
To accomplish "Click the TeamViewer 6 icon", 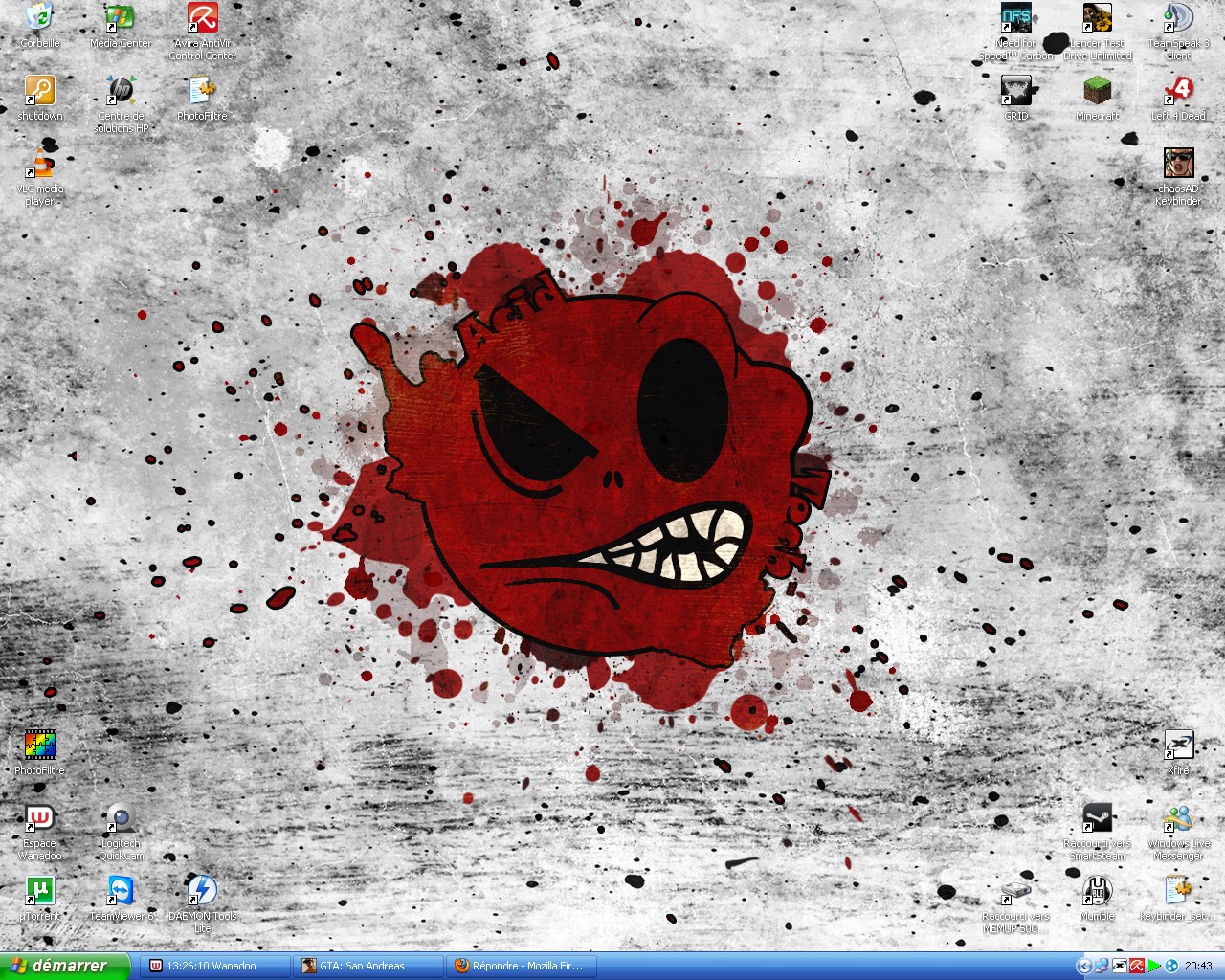I will tap(121, 891).
